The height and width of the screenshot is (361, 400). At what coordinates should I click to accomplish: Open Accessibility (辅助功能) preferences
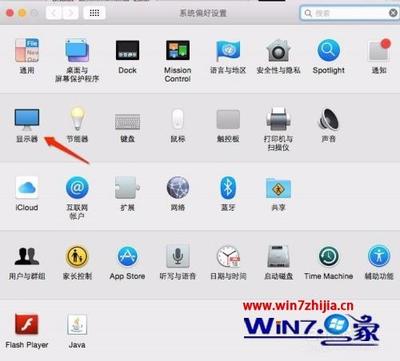(379, 257)
